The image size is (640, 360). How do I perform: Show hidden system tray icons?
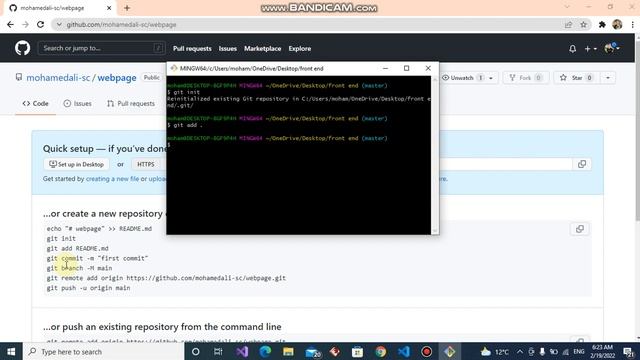pyautogui.click(x=520, y=351)
